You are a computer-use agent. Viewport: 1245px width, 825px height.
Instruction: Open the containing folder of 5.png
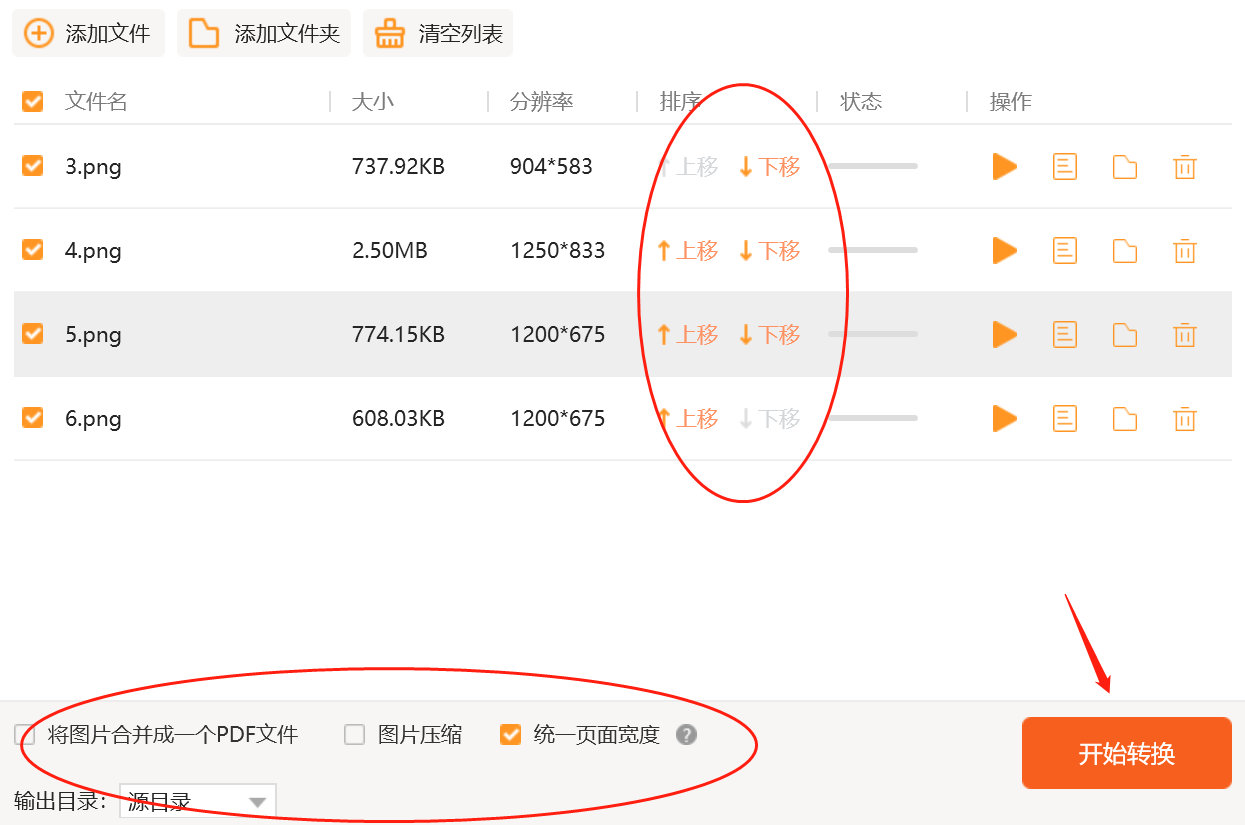[1125, 334]
